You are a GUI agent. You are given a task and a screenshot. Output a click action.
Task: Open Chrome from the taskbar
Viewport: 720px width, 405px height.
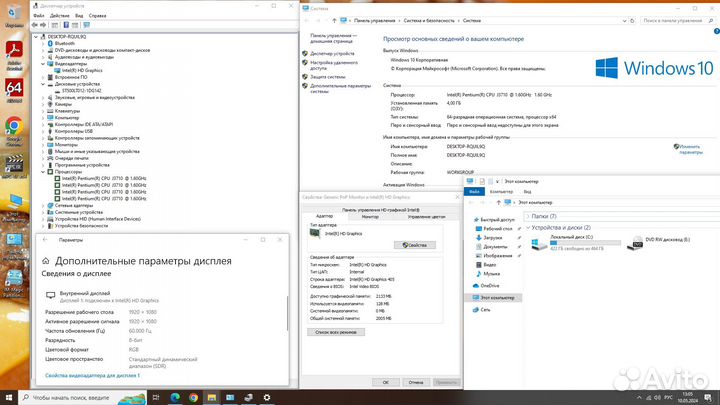193,397
